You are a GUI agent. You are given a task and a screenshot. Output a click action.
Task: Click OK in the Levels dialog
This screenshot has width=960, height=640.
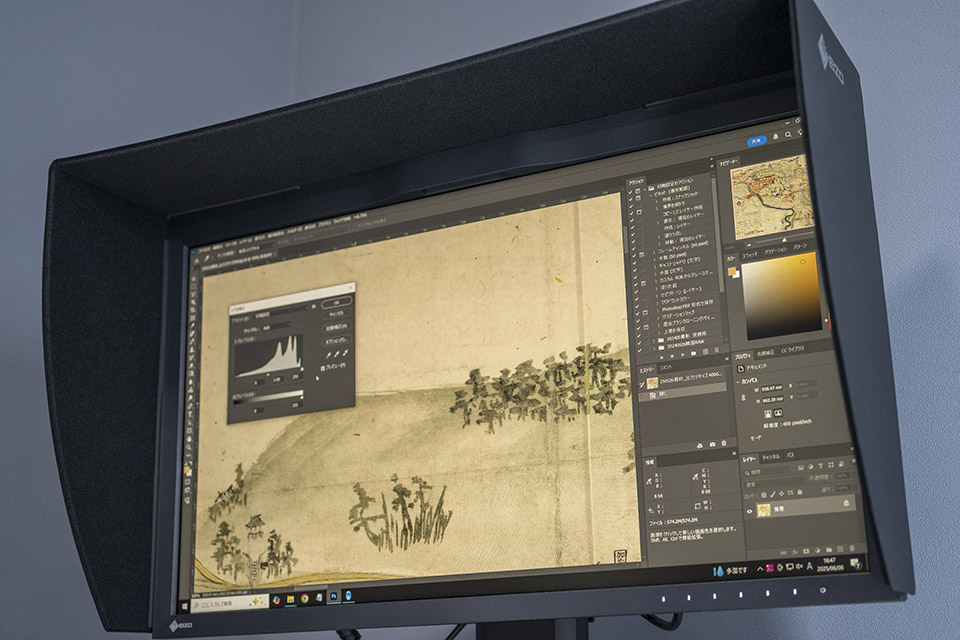[x=336, y=301]
